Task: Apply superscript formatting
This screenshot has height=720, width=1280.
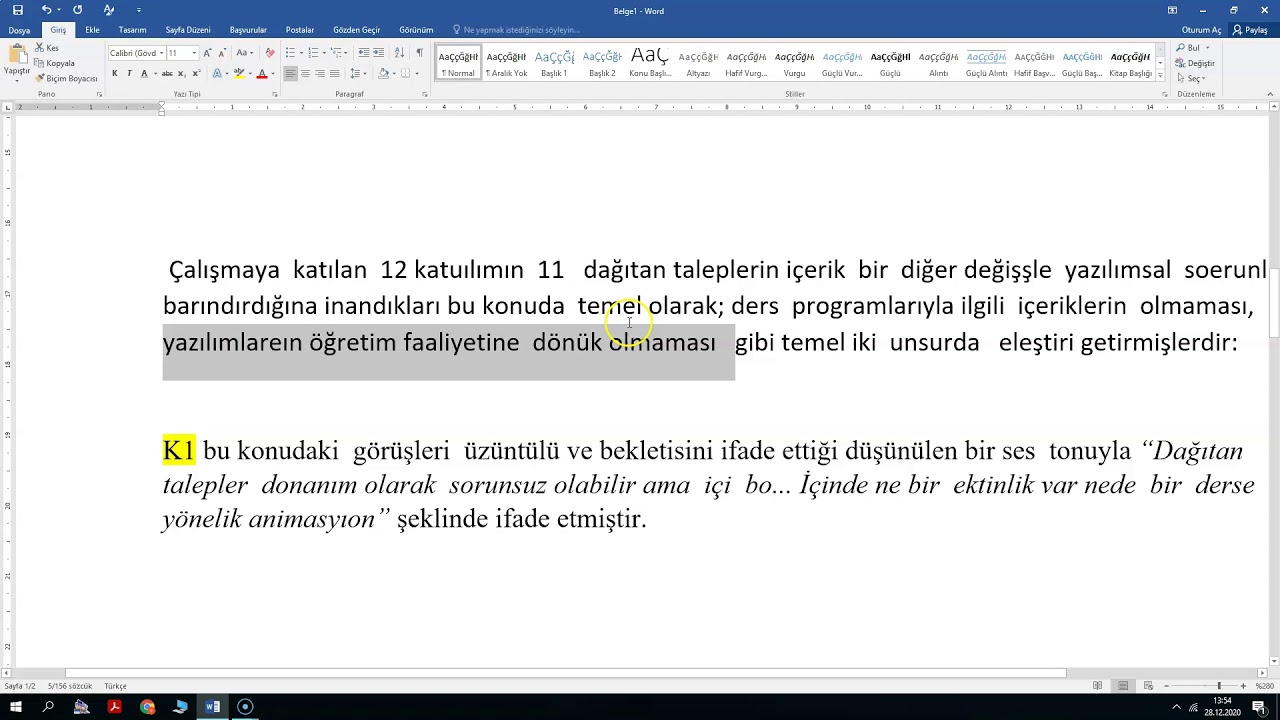Action: click(x=196, y=74)
